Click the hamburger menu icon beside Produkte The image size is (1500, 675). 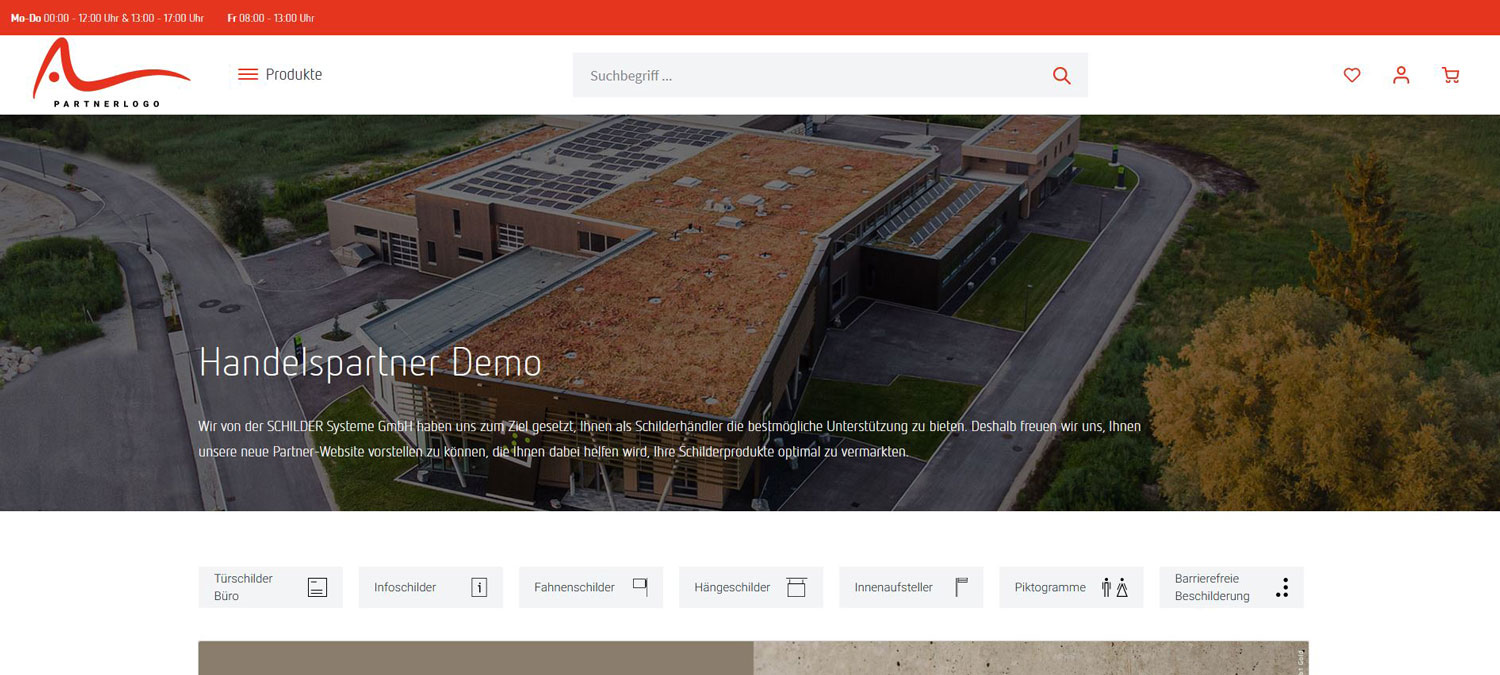click(x=248, y=74)
